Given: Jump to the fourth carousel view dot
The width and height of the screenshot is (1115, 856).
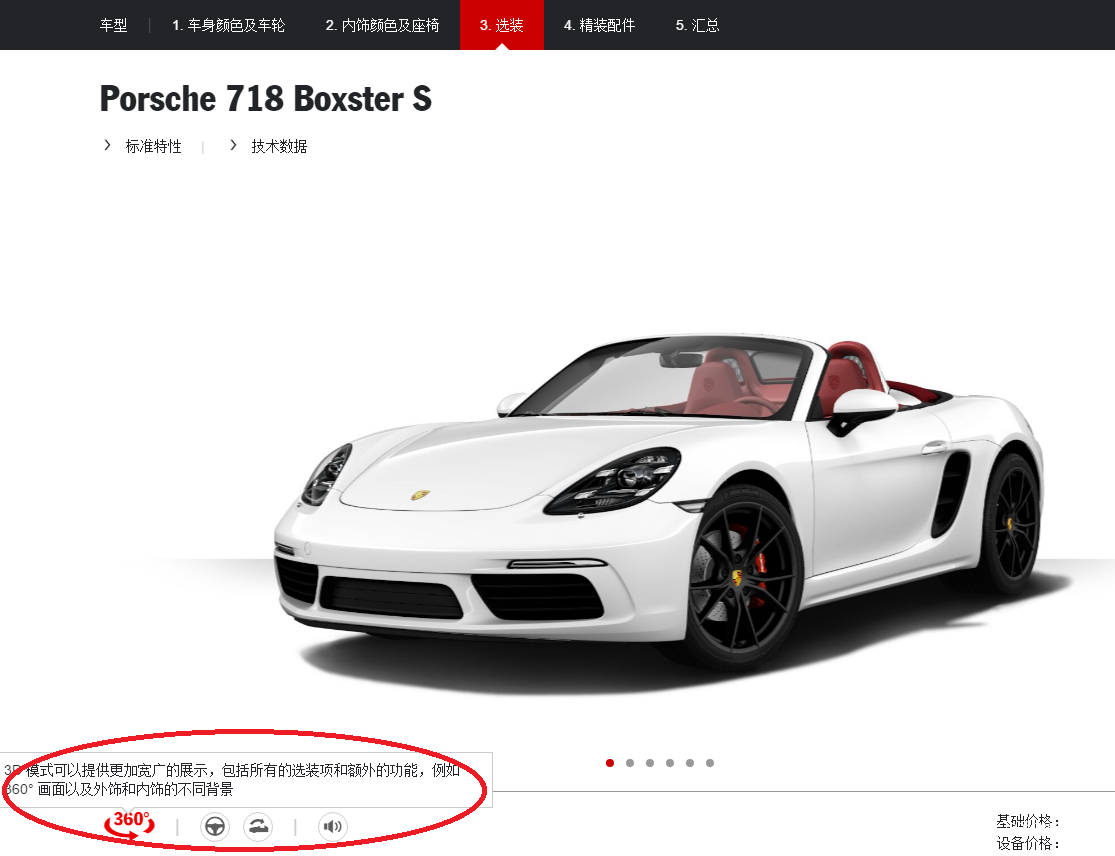Looking at the screenshot, I should (x=670, y=763).
